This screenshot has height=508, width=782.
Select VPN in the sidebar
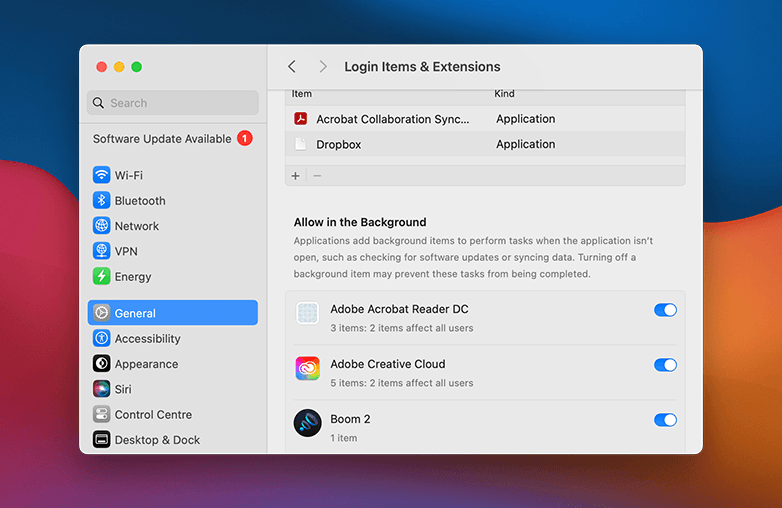[x=173, y=251]
